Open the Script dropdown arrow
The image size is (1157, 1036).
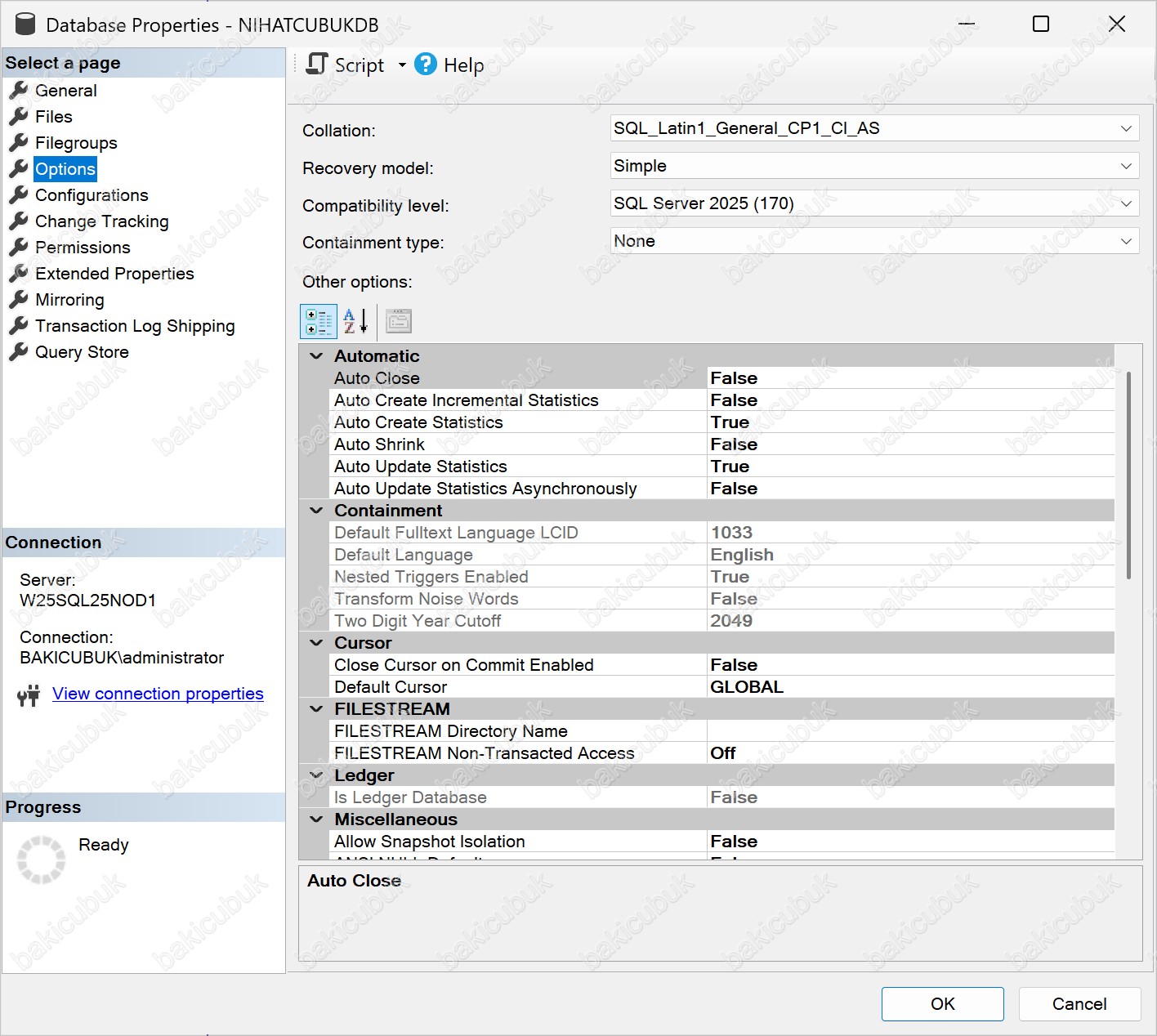pos(402,65)
